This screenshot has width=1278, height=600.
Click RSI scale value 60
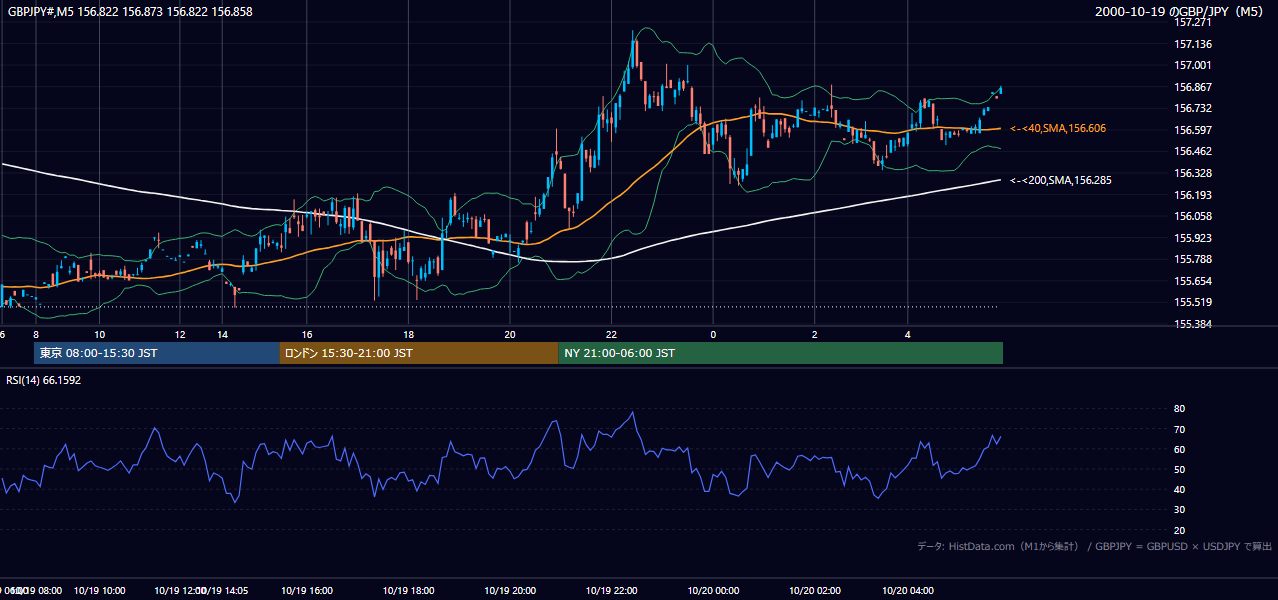(x=1179, y=449)
